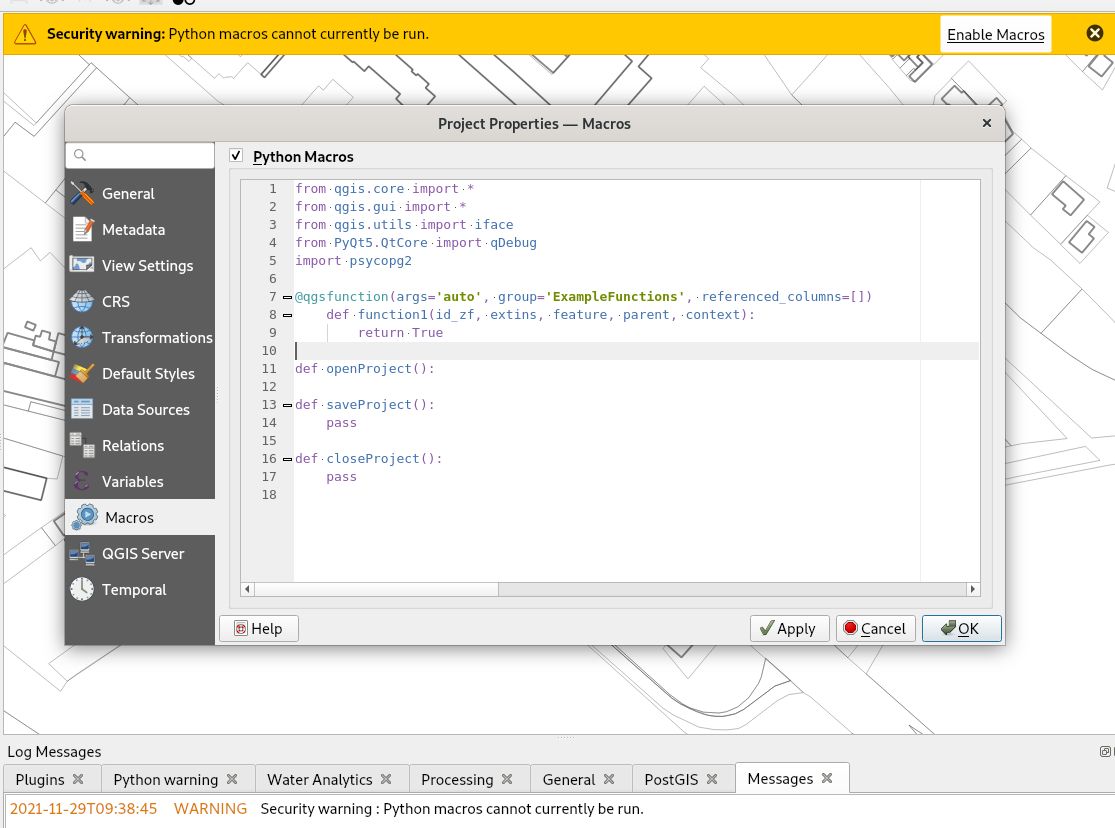1115x828 pixels.
Task: Click the 'def closeProject():' code line
Action: click(x=368, y=459)
